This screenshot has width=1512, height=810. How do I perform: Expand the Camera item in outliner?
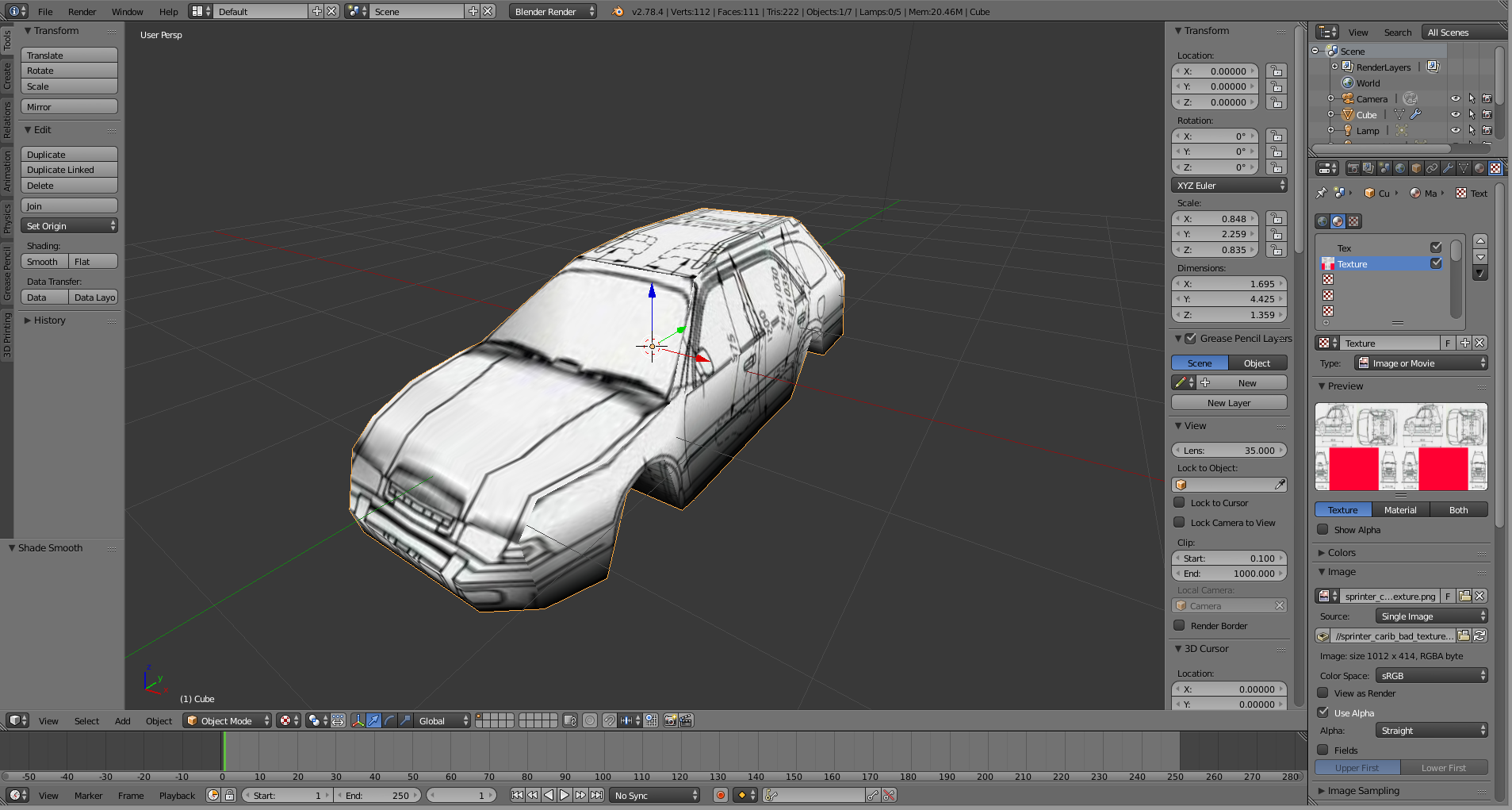tap(1330, 98)
